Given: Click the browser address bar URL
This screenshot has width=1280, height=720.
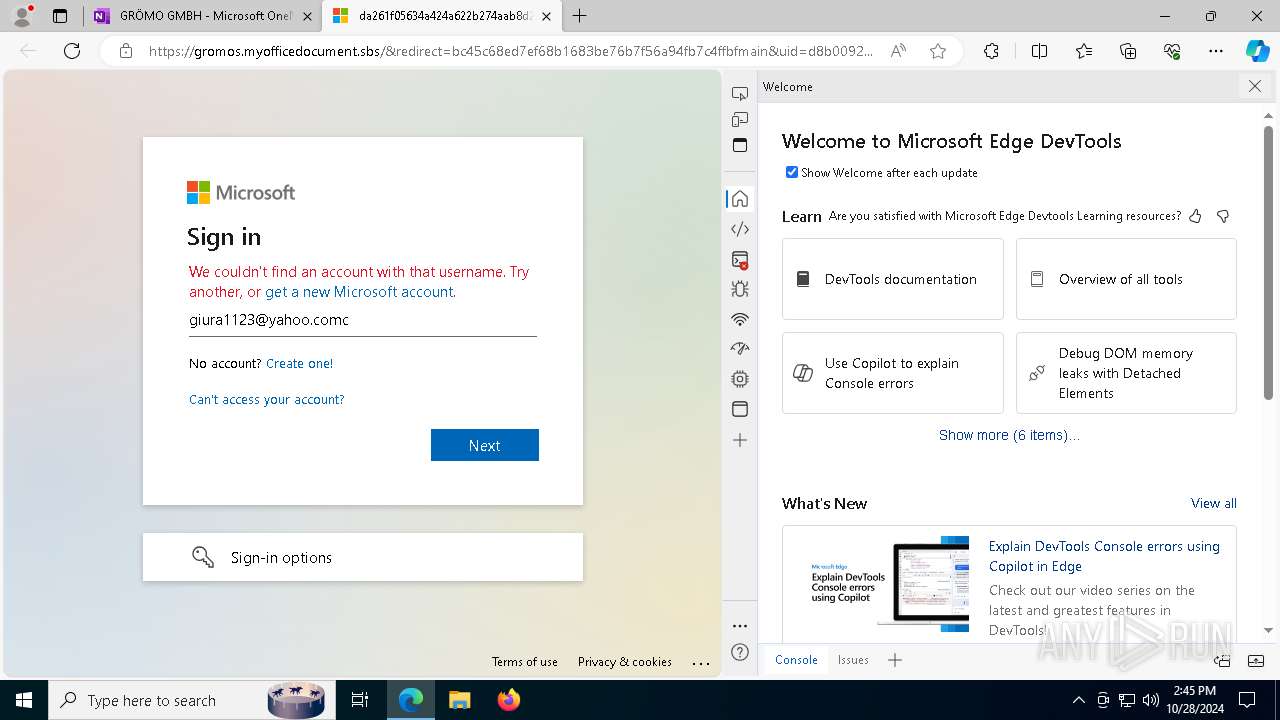Looking at the screenshot, I should click(510, 51).
